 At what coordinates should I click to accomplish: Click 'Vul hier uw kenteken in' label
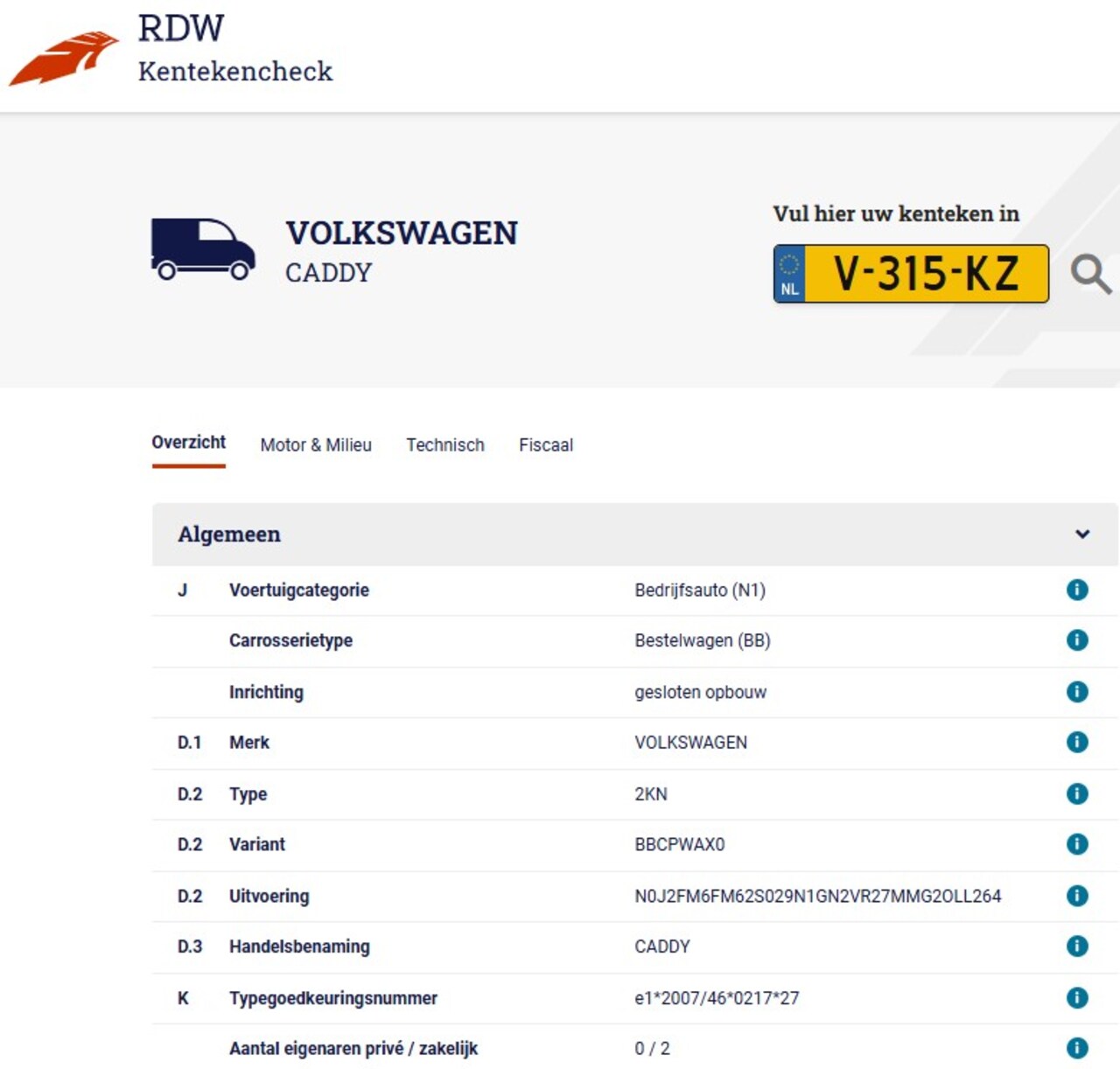(x=896, y=213)
